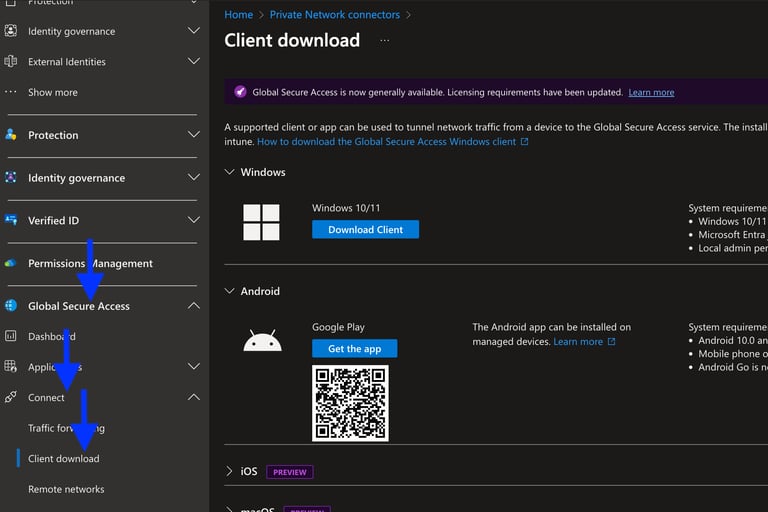Click the upper Identity governance sidebar icon

(x=10, y=30)
